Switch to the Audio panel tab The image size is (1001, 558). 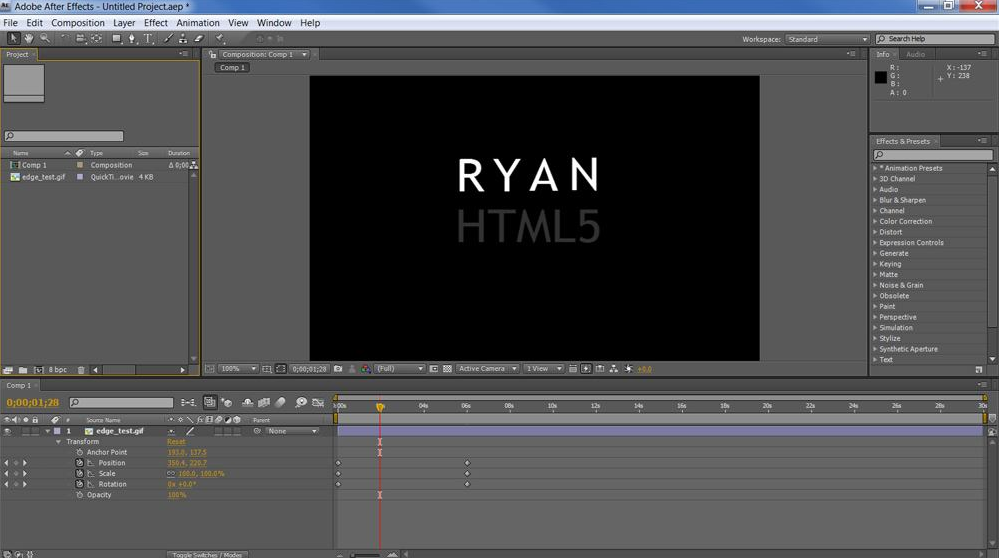click(915, 54)
